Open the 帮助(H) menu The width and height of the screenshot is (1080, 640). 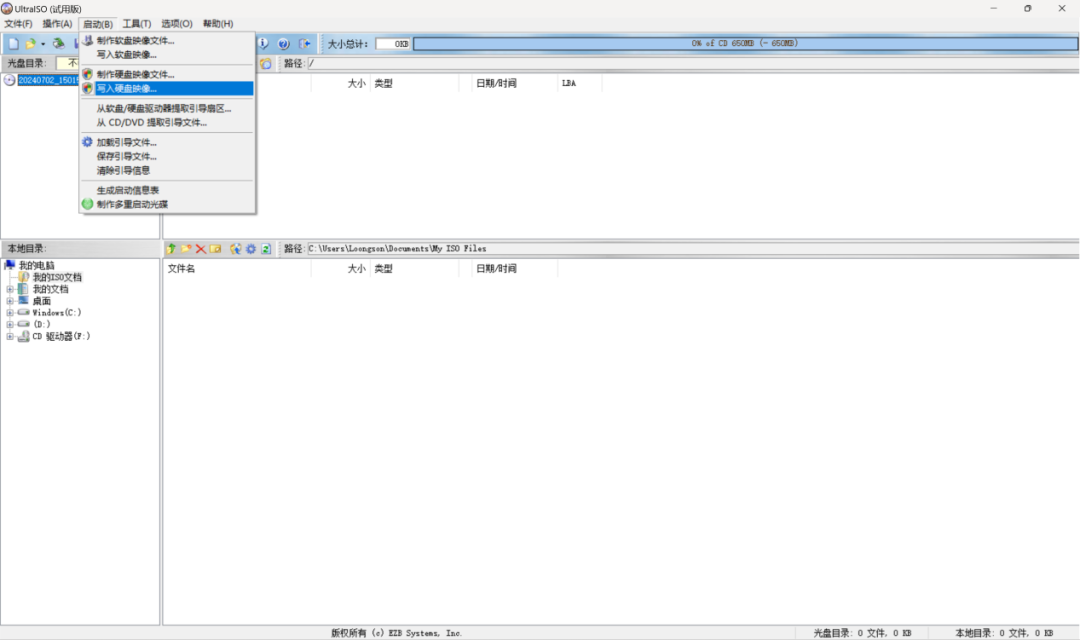click(218, 23)
